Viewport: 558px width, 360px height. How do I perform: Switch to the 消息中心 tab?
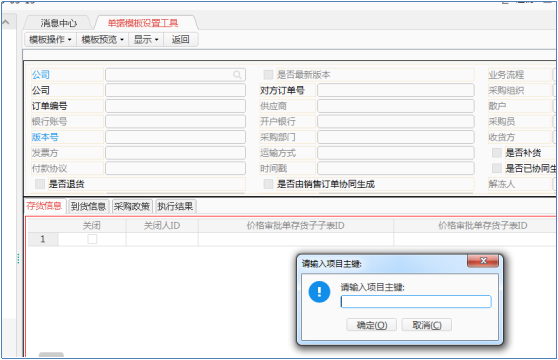coord(58,23)
